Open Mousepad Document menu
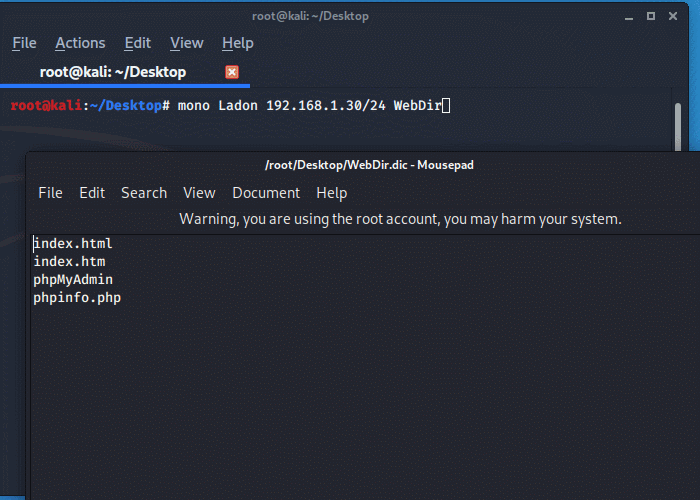The width and height of the screenshot is (700, 500). point(267,193)
